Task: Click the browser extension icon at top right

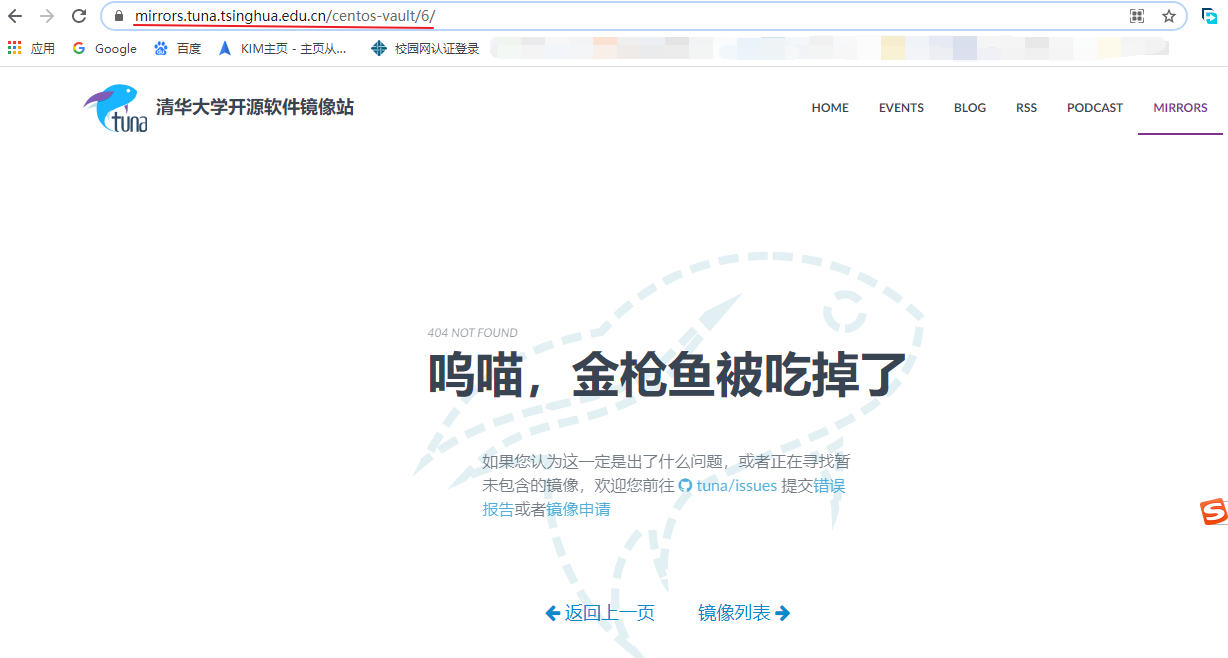Action: click(x=1209, y=16)
